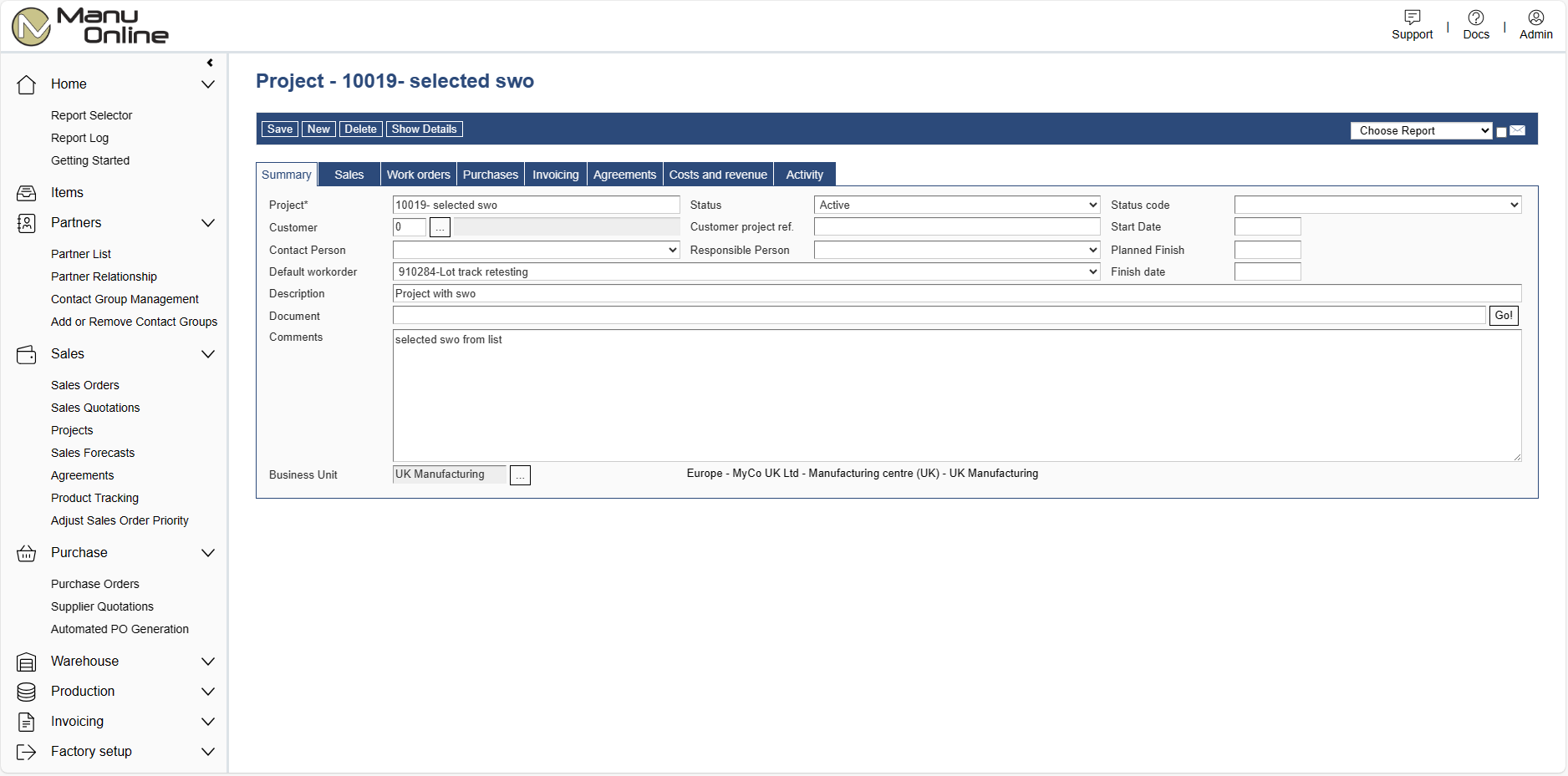Open the Choose Report dropdown

[x=1421, y=130]
